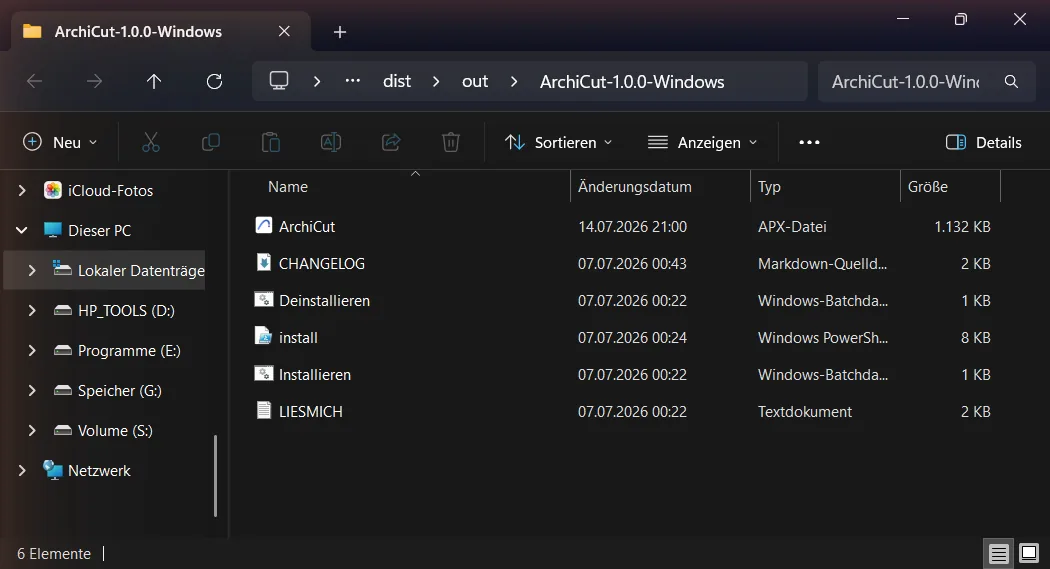The image size is (1050, 569).
Task: Click ArchiCut-1.0.0-Windows breadcrumb segment
Action: click(632, 82)
